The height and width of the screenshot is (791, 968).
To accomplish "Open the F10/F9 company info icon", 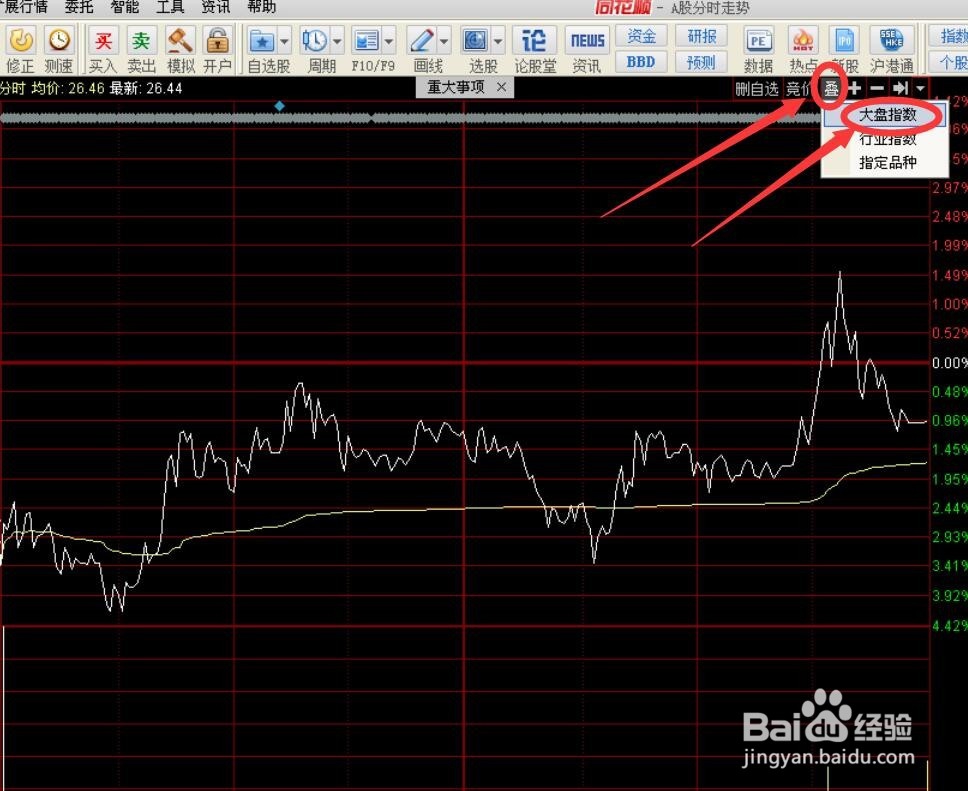I will (366, 41).
